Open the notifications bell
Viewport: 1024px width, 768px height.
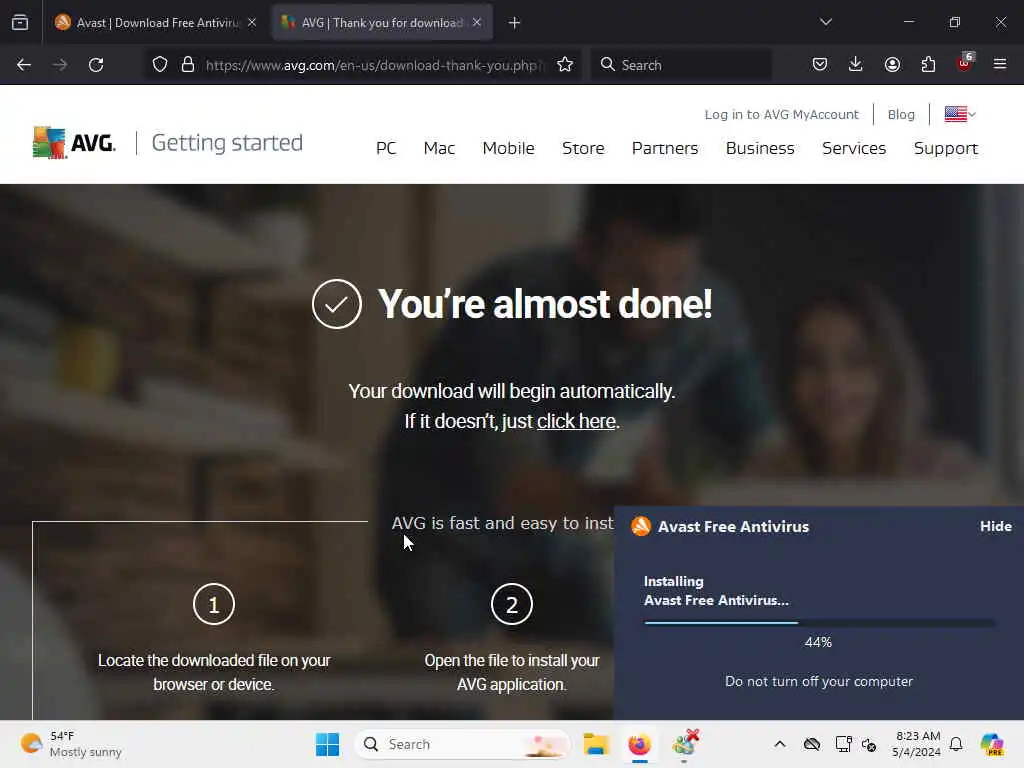point(956,744)
